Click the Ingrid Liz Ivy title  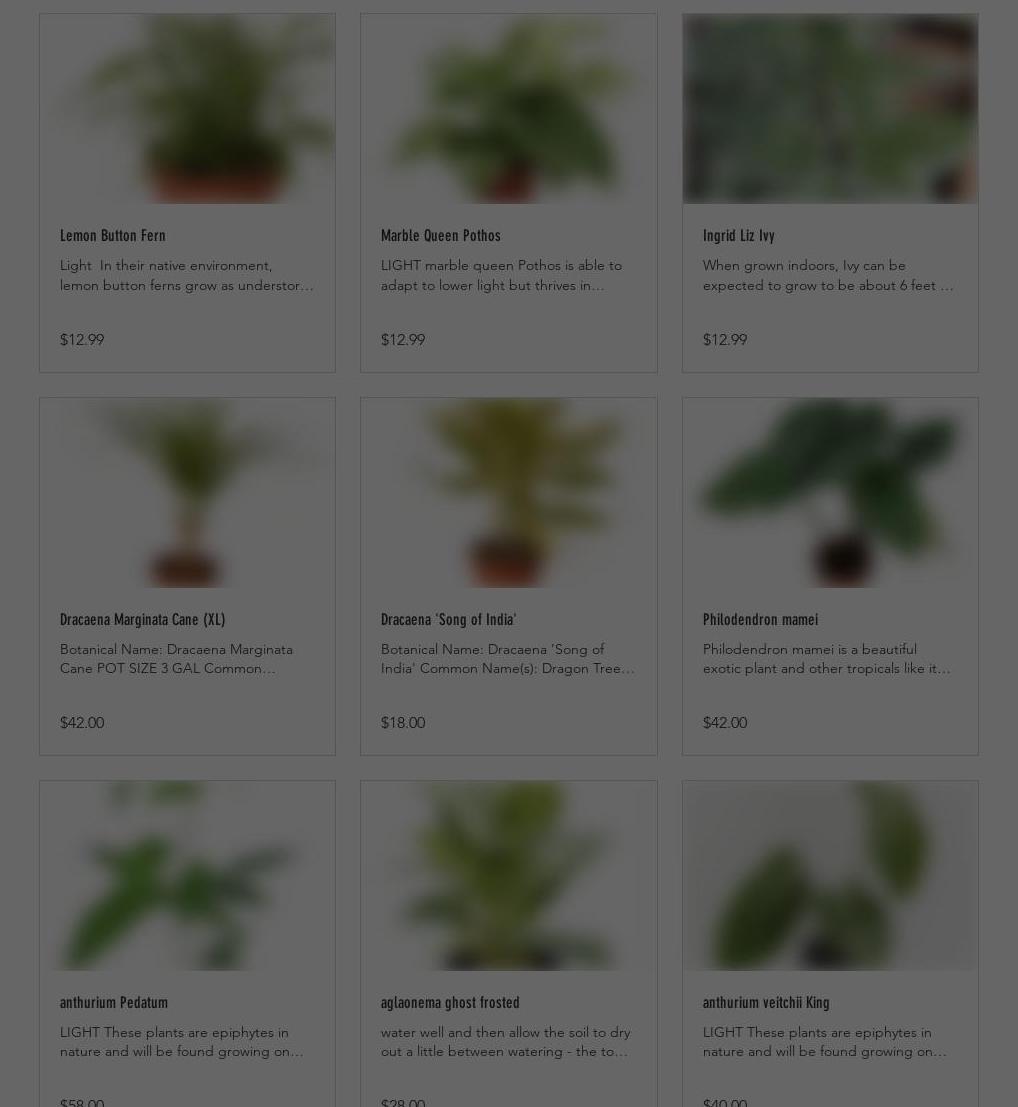738,236
